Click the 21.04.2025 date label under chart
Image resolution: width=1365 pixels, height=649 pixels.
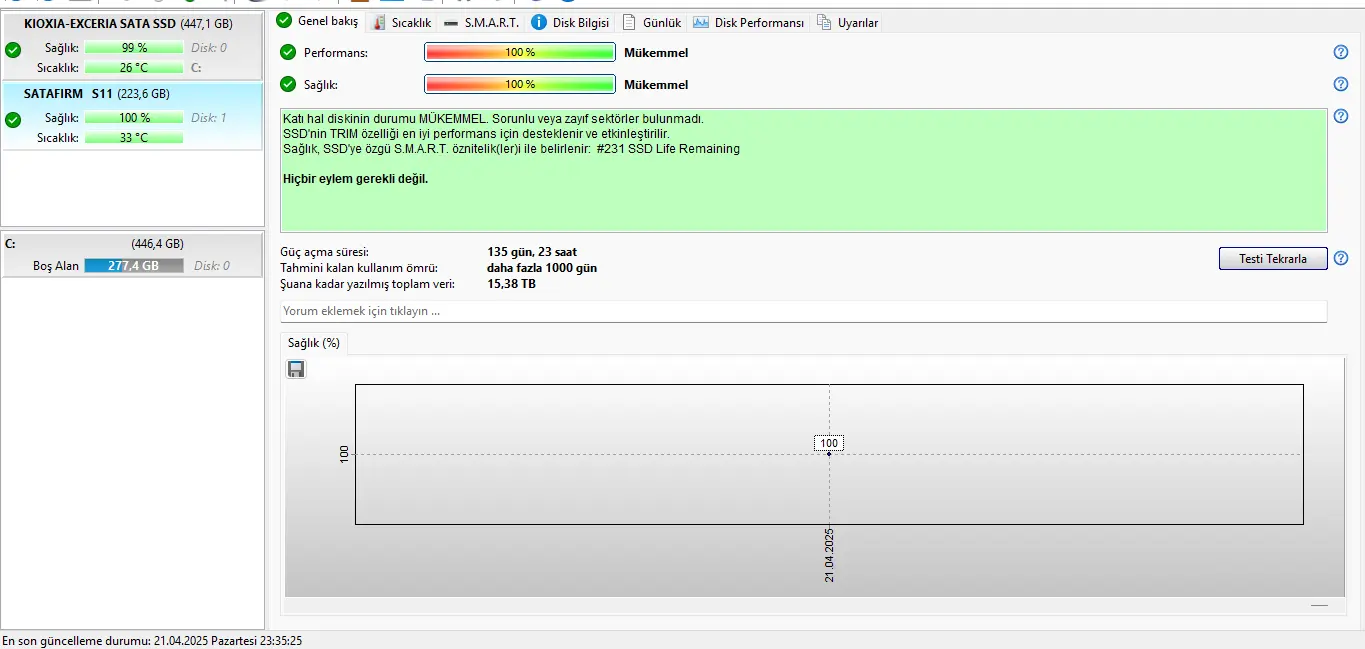tap(829, 555)
